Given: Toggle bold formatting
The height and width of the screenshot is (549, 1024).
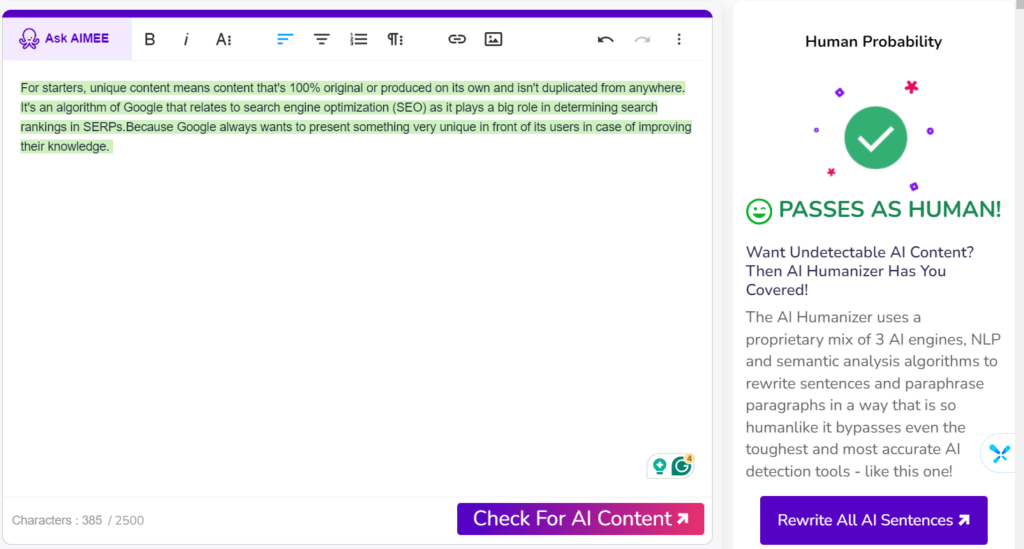Looking at the screenshot, I should (150, 39).
